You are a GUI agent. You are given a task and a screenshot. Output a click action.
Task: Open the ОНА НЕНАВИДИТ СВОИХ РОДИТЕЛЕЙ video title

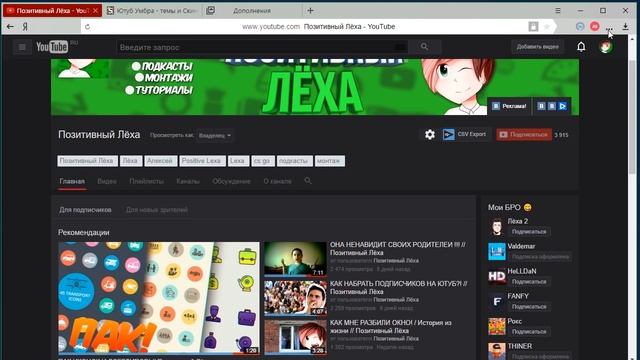click(398, 248)
